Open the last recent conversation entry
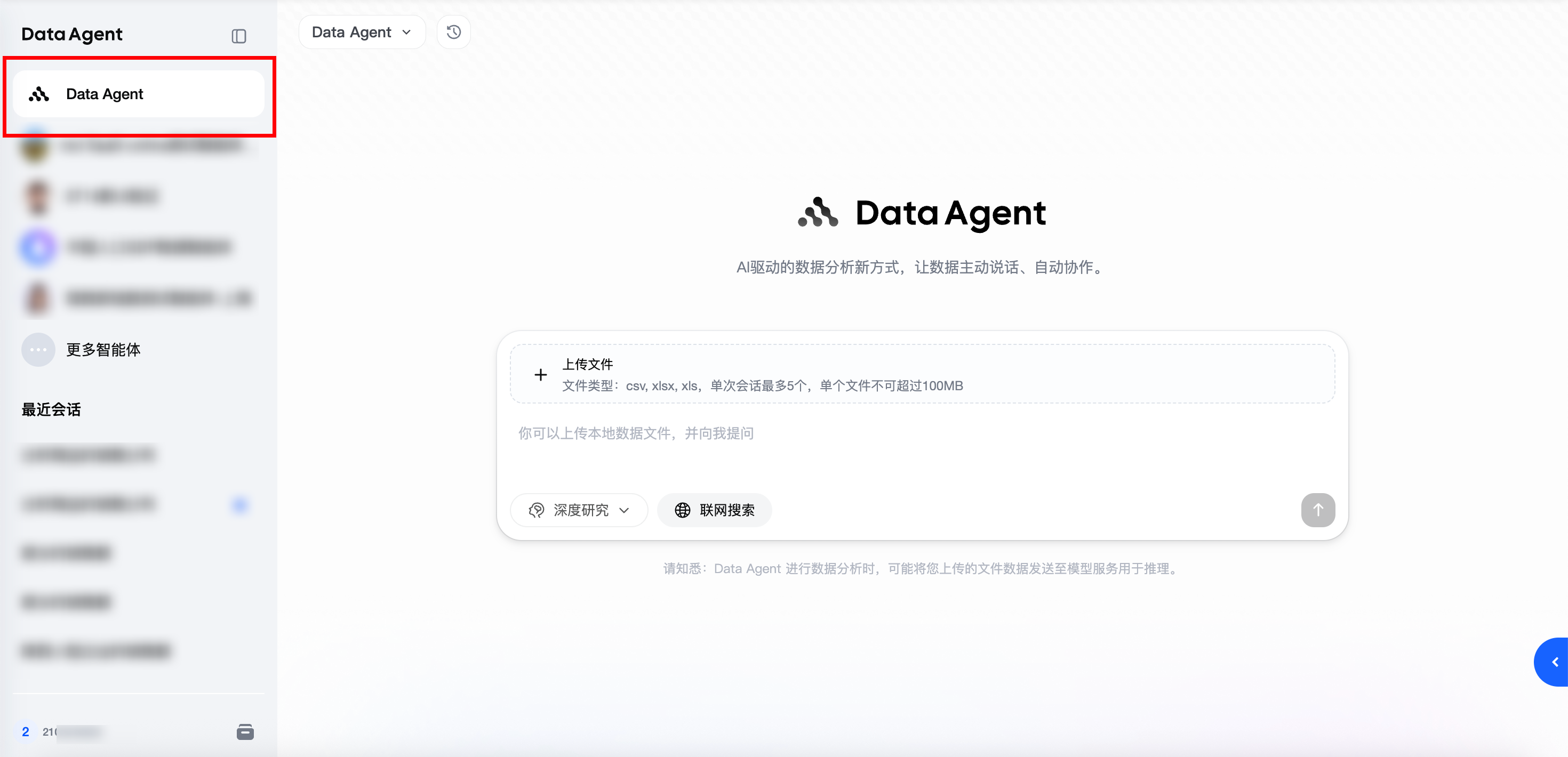The height and width of the screenshot is (757, 1568). tap(96, 650)
